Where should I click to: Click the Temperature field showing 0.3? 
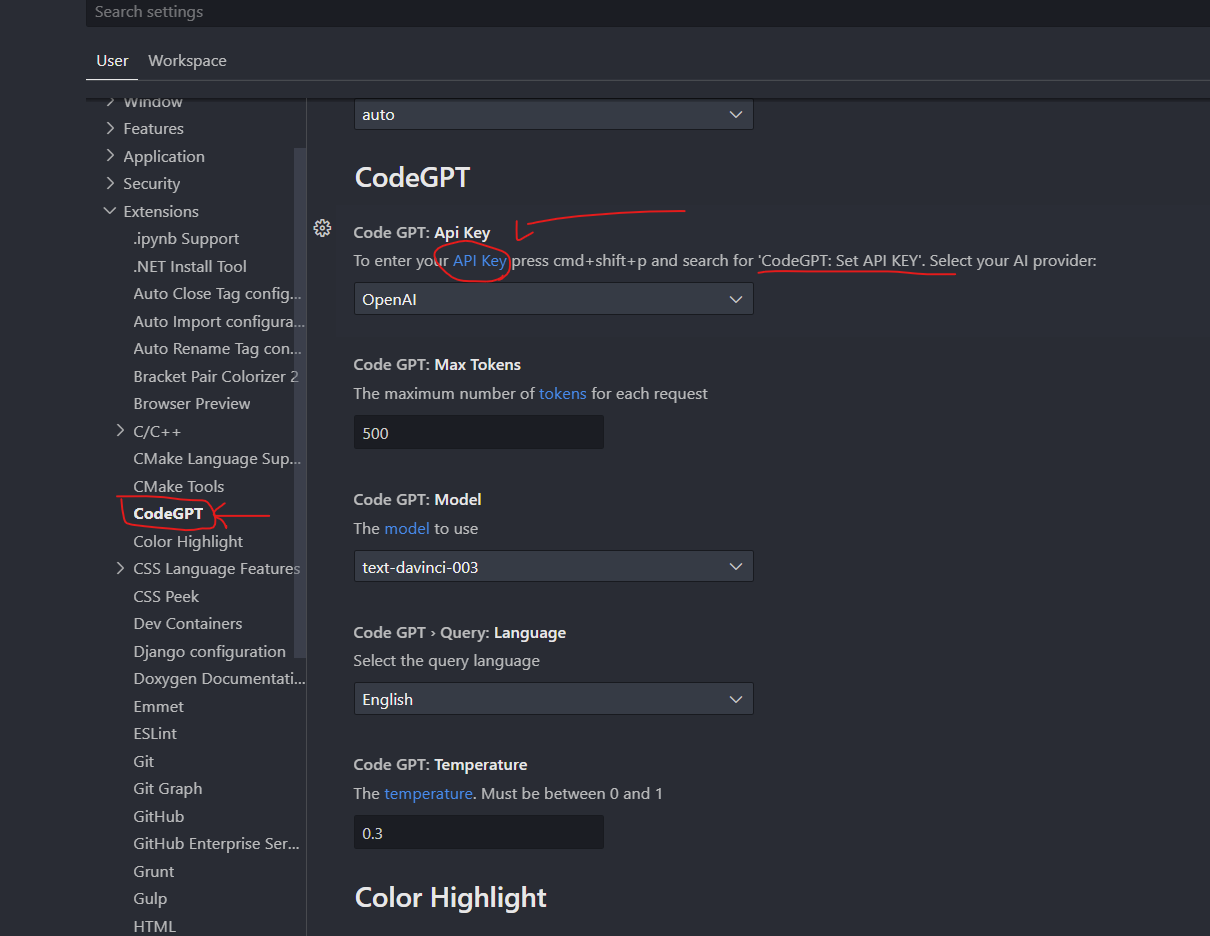[x=479, y=832]
